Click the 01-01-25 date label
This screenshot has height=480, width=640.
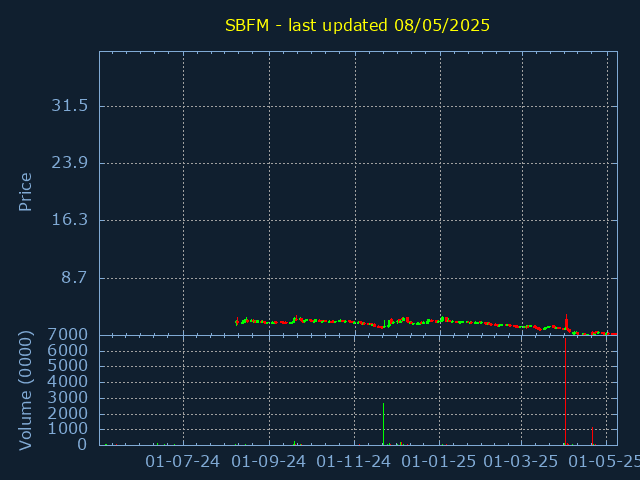[x=438, y=462]
